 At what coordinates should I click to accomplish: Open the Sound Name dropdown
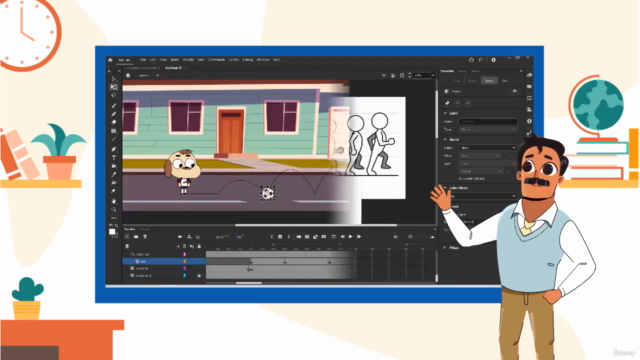[488, 148]
